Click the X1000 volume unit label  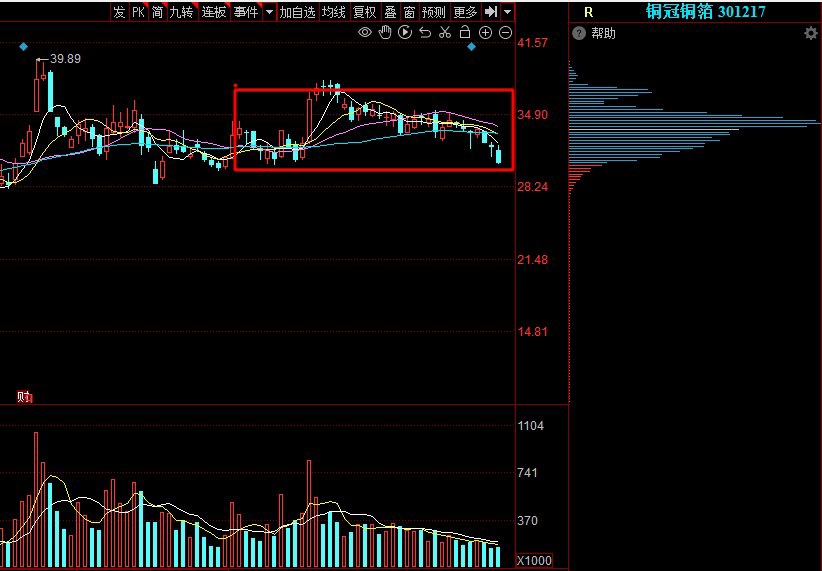click(x=534, y=561)
